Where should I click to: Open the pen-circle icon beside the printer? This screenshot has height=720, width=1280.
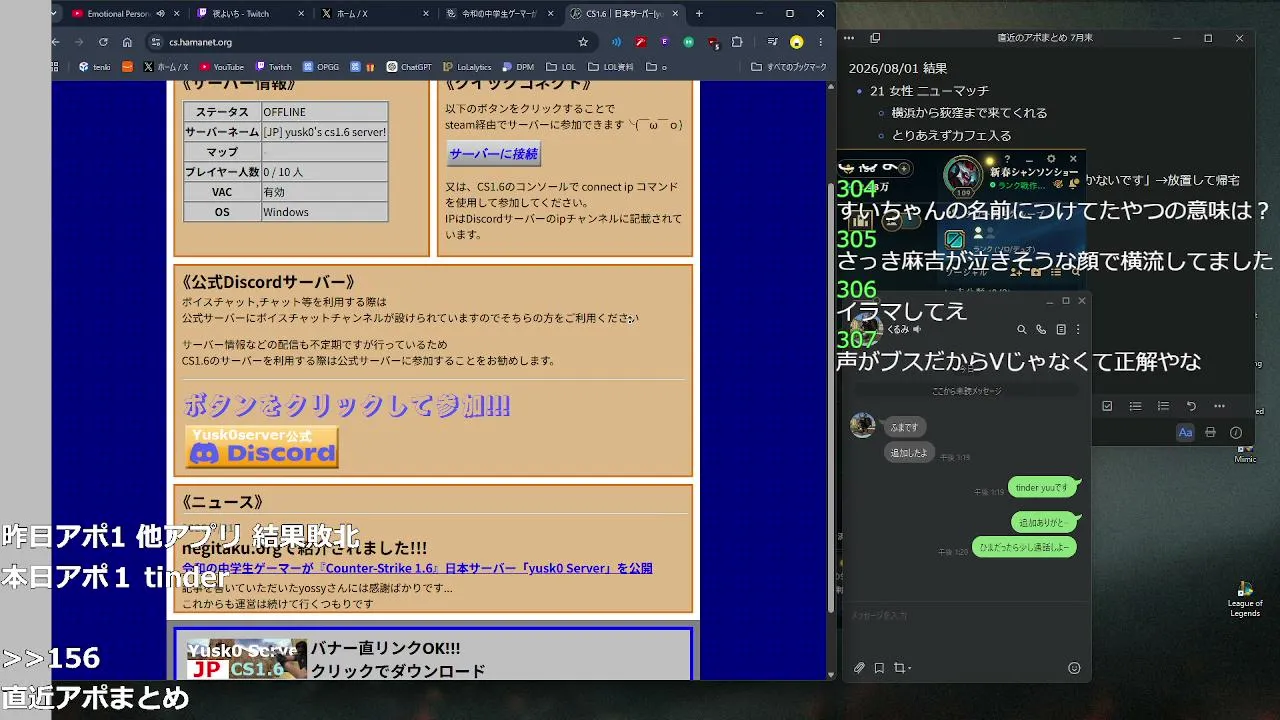coord(1236,433)
